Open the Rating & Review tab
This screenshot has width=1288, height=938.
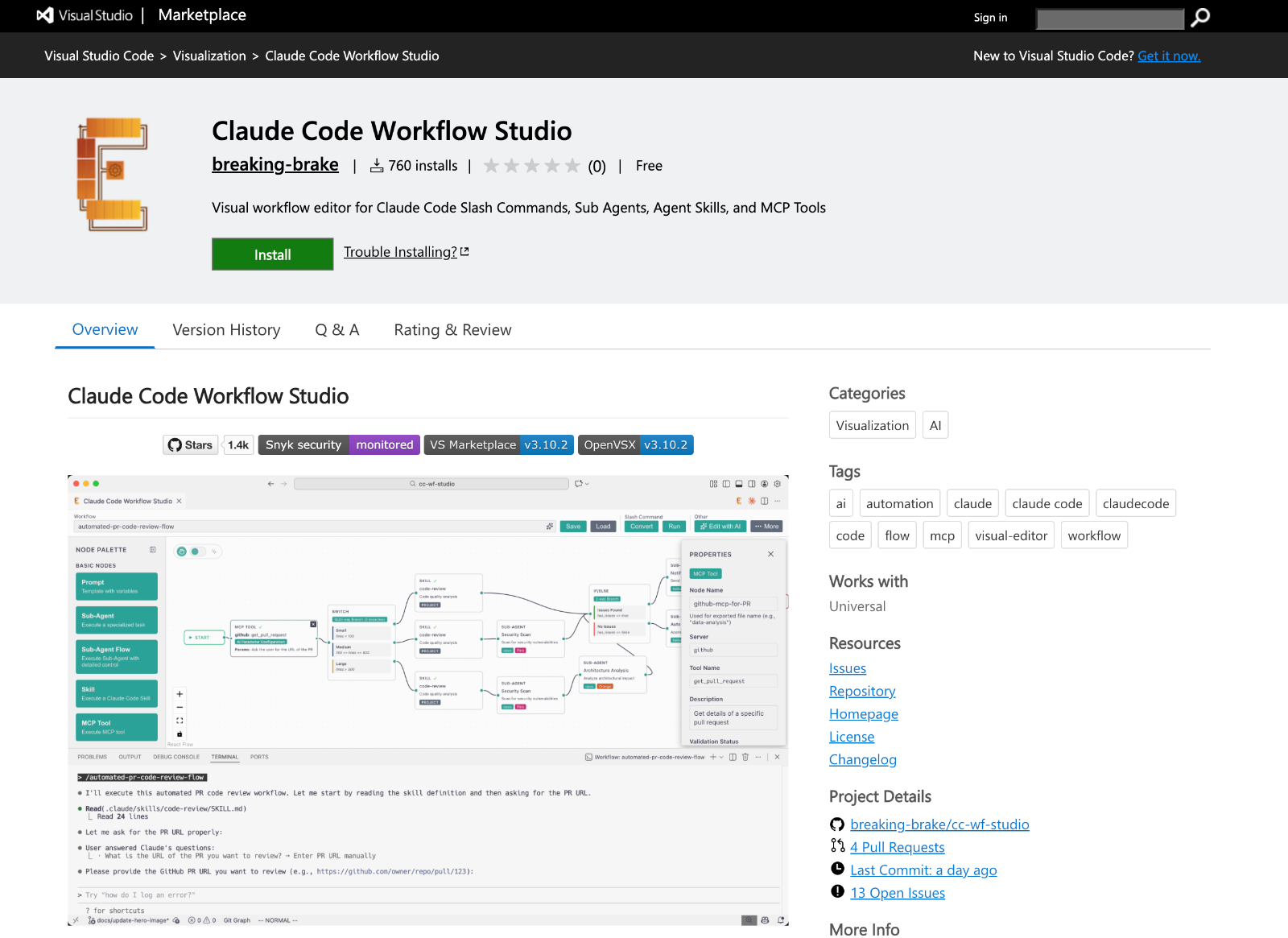452,329
